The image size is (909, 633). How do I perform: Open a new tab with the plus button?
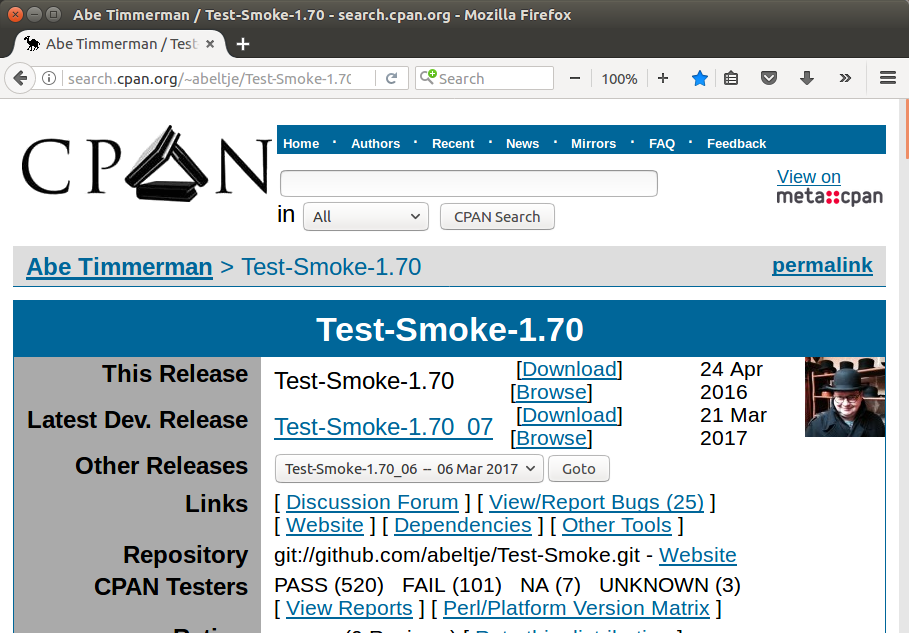(x=243, y=44)
